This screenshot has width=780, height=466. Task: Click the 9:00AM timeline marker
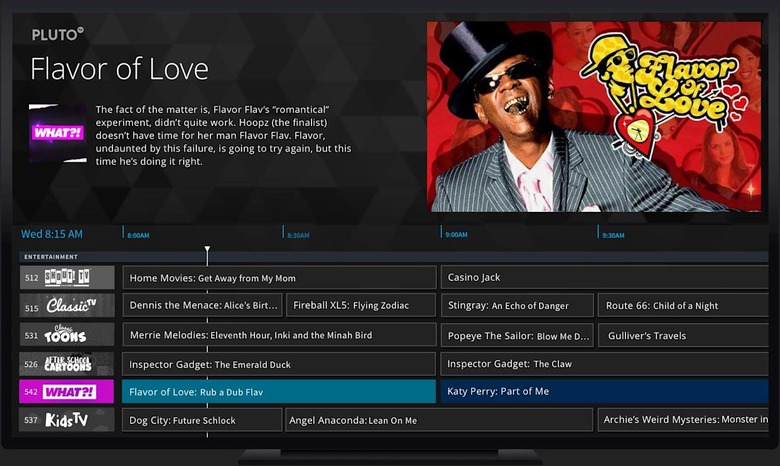pyautogui.click(x=456, y=235)
